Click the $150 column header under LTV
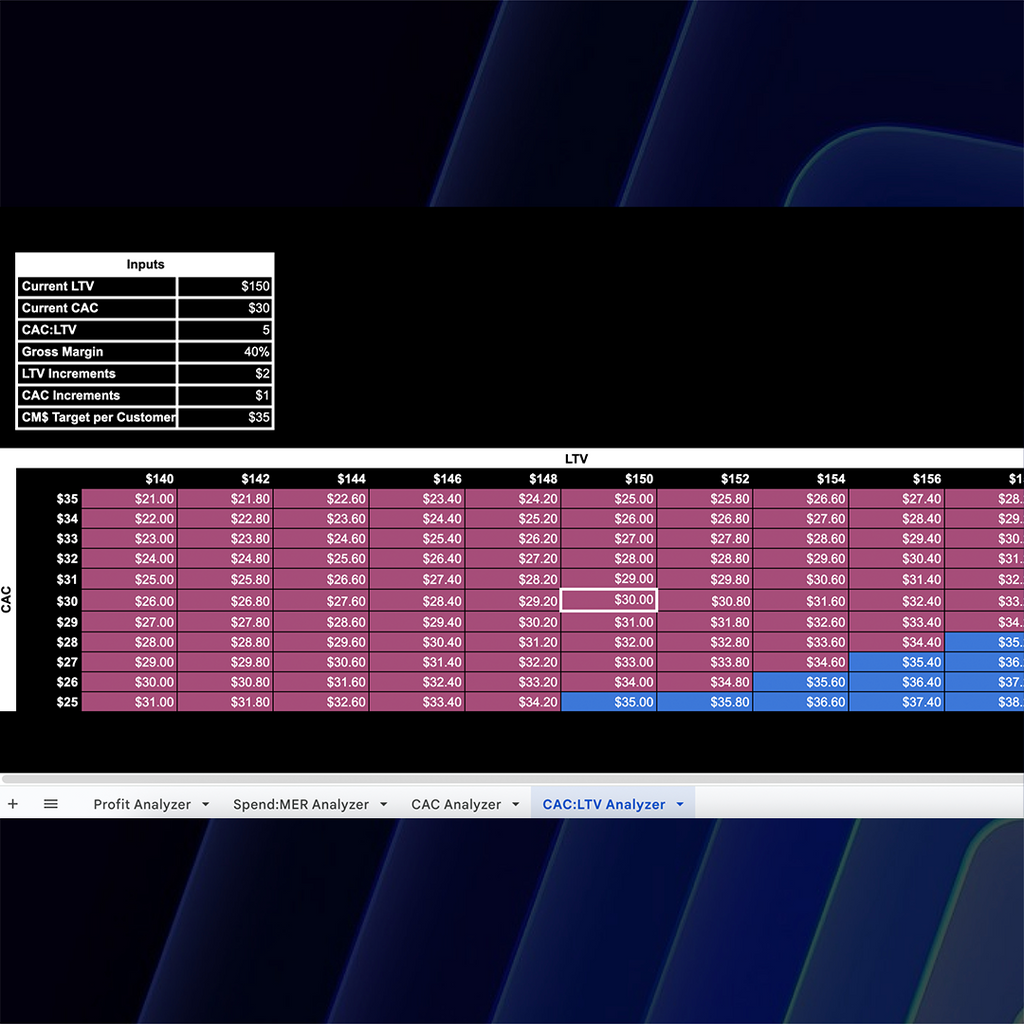The width and height of the screenshot is (1024, 1024). click(x=638, y=478)
